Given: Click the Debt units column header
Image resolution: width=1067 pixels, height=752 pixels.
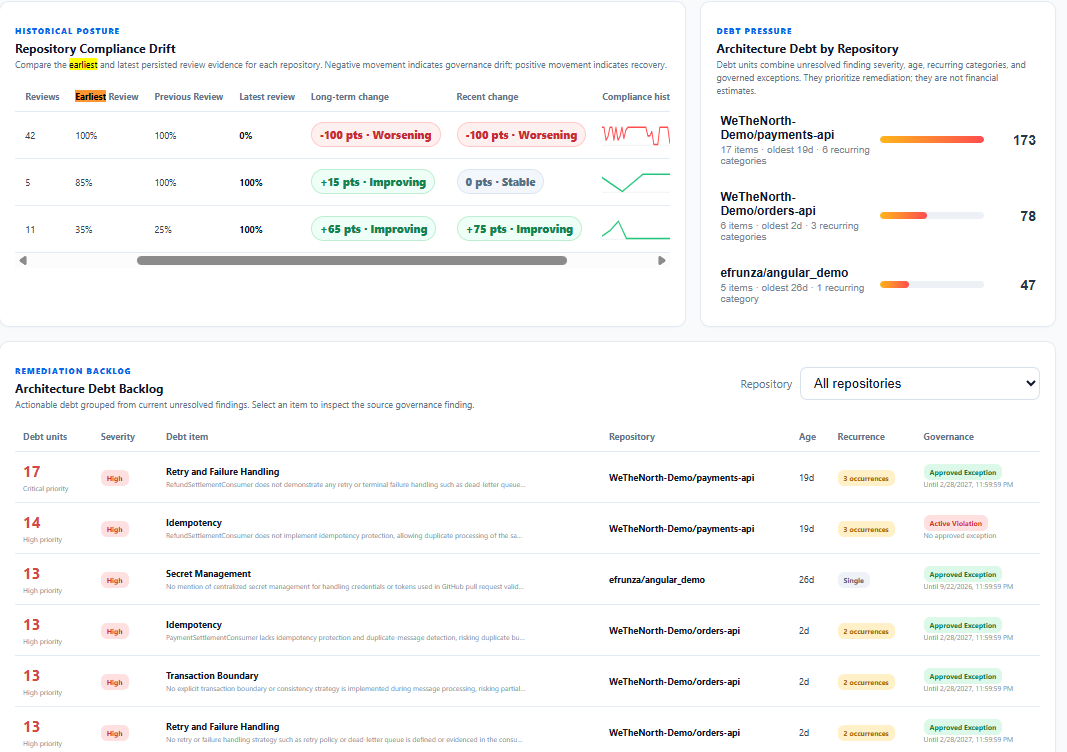Looking at the screenshot, I should (45, 437).
